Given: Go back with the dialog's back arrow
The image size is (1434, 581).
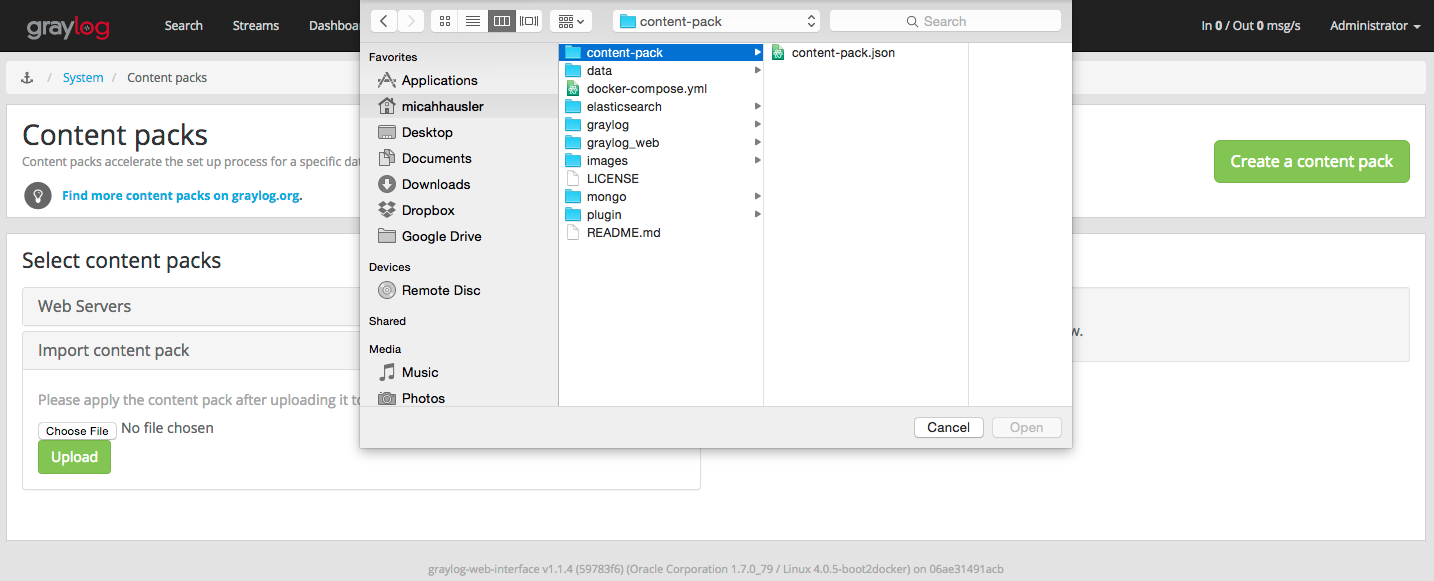Looking at the screenshot, I should pyautogui.click(x=384, y=20).
